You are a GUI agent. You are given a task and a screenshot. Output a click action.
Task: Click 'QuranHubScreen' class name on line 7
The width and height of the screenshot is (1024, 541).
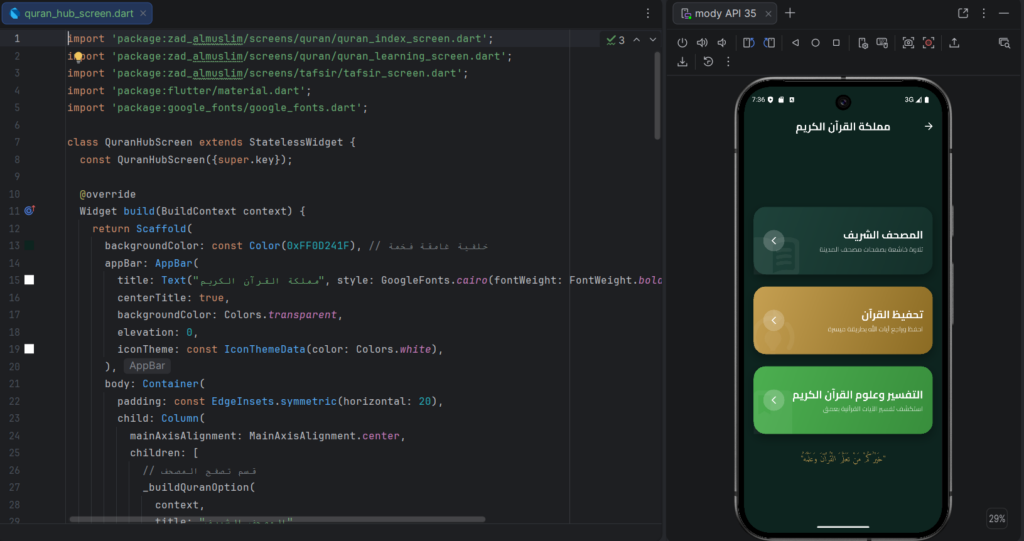pyautogui.click(x=148, y=142)
